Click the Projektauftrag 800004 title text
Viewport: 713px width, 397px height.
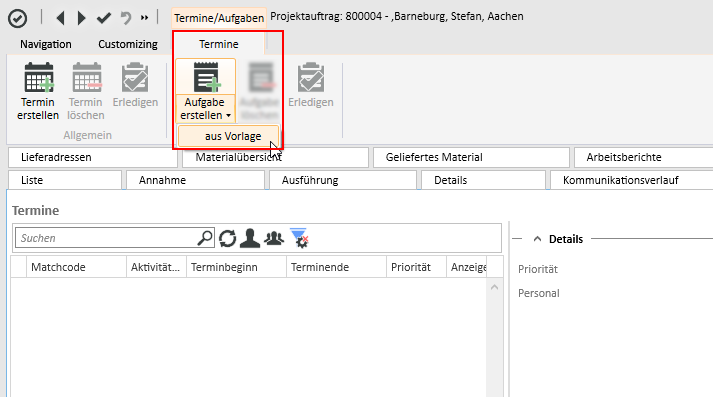click(x=397, y=16)
